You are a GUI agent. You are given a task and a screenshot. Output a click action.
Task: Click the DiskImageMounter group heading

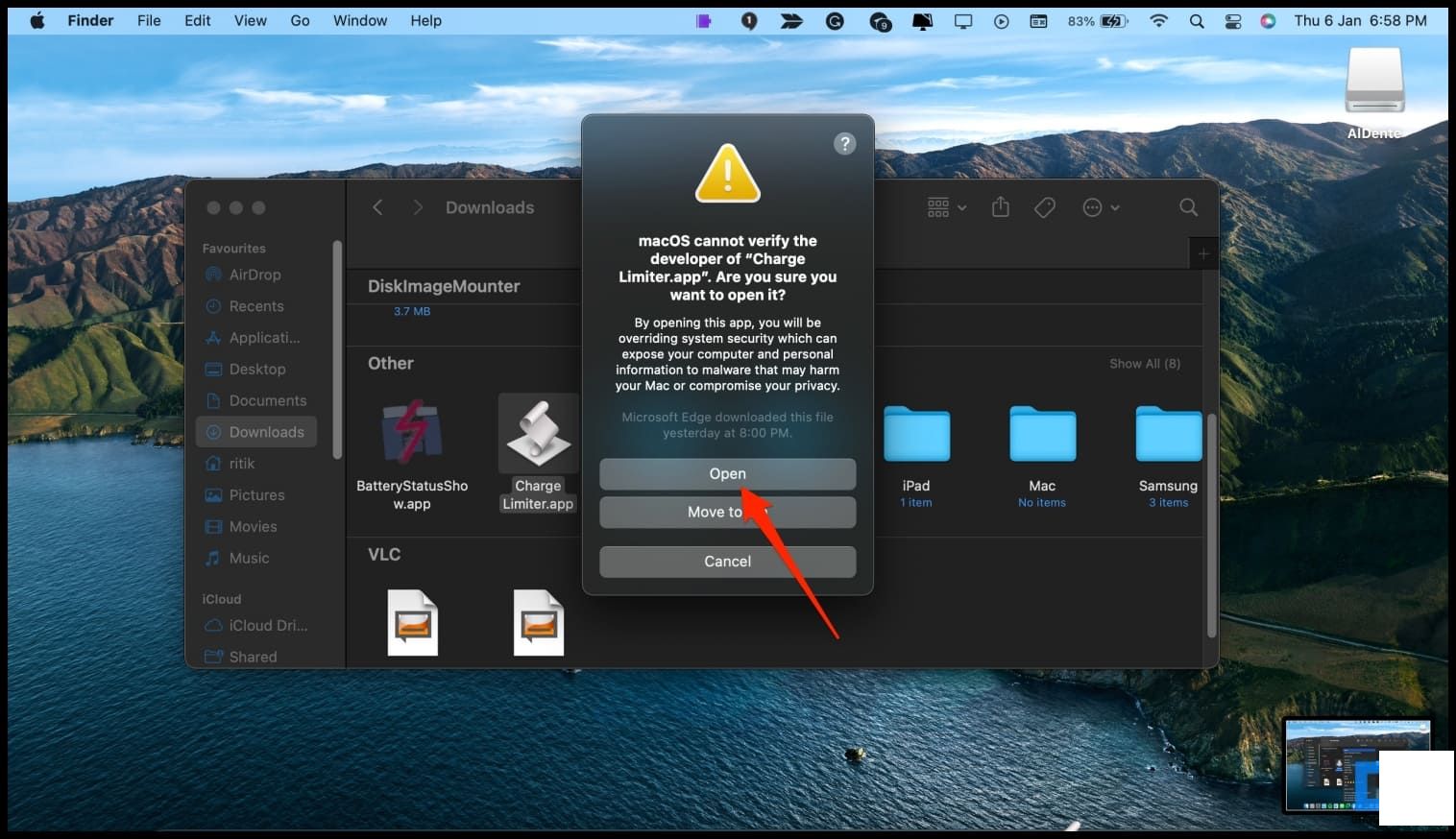(444, 286)
